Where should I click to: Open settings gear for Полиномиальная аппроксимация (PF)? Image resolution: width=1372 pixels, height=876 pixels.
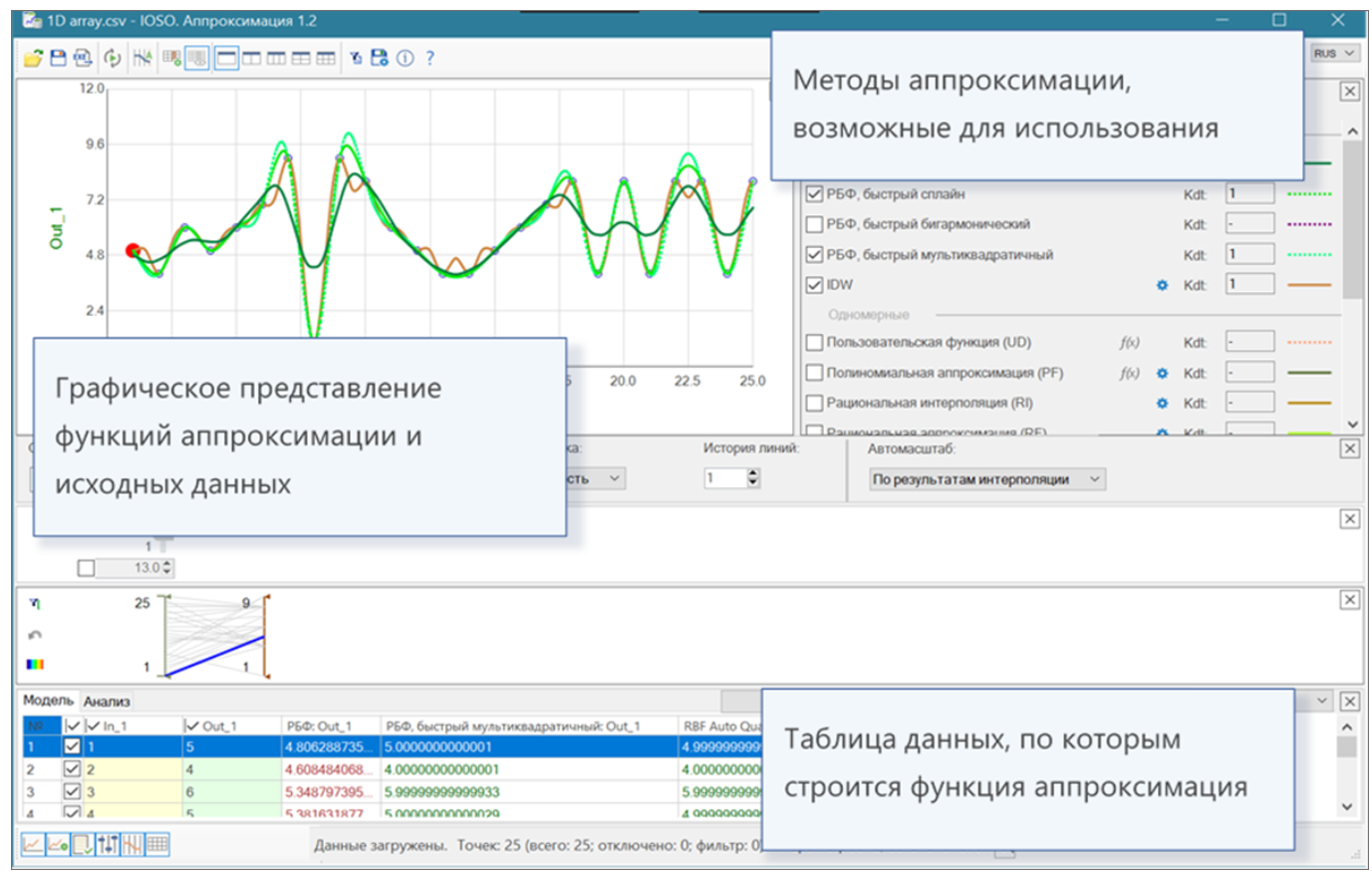1162,374
